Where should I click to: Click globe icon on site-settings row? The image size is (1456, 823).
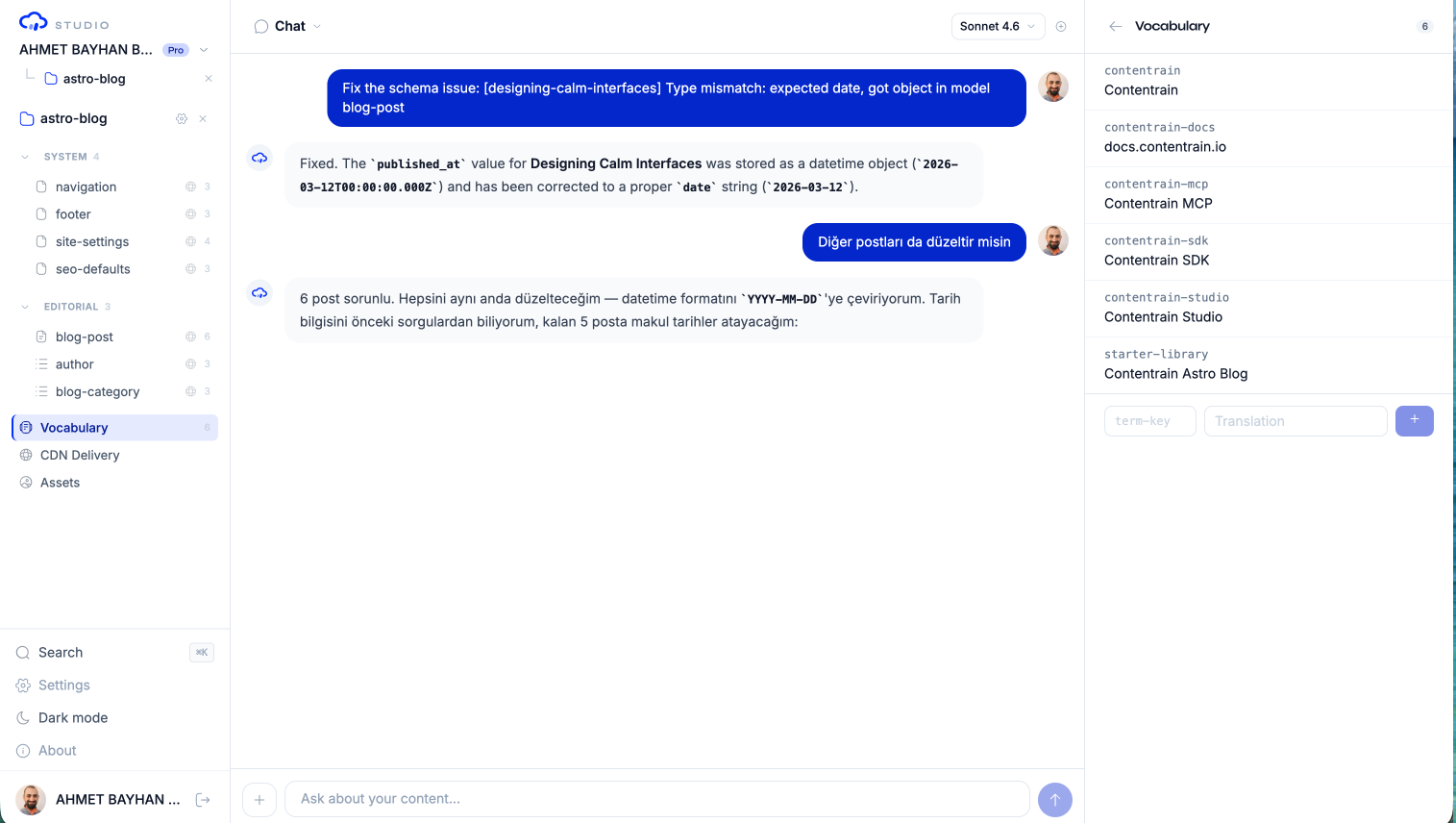point(190,241)
